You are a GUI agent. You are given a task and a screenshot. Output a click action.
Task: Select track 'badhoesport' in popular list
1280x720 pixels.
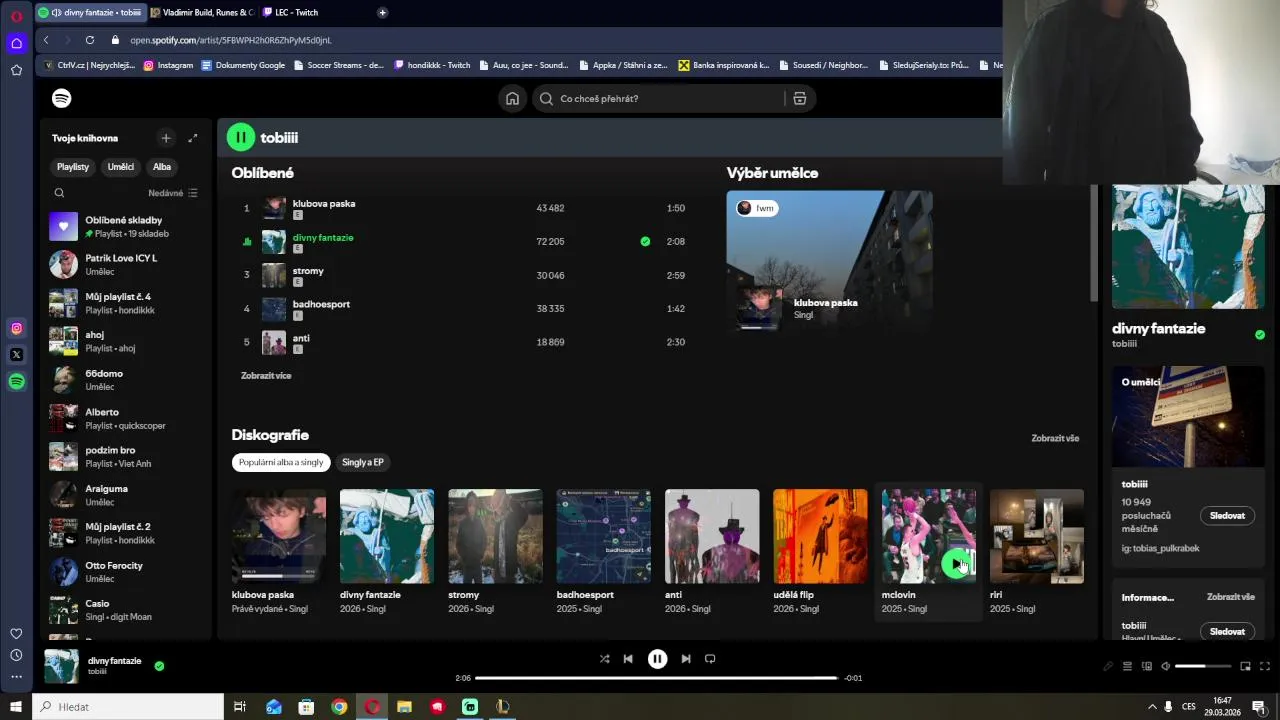coord(464,308)
